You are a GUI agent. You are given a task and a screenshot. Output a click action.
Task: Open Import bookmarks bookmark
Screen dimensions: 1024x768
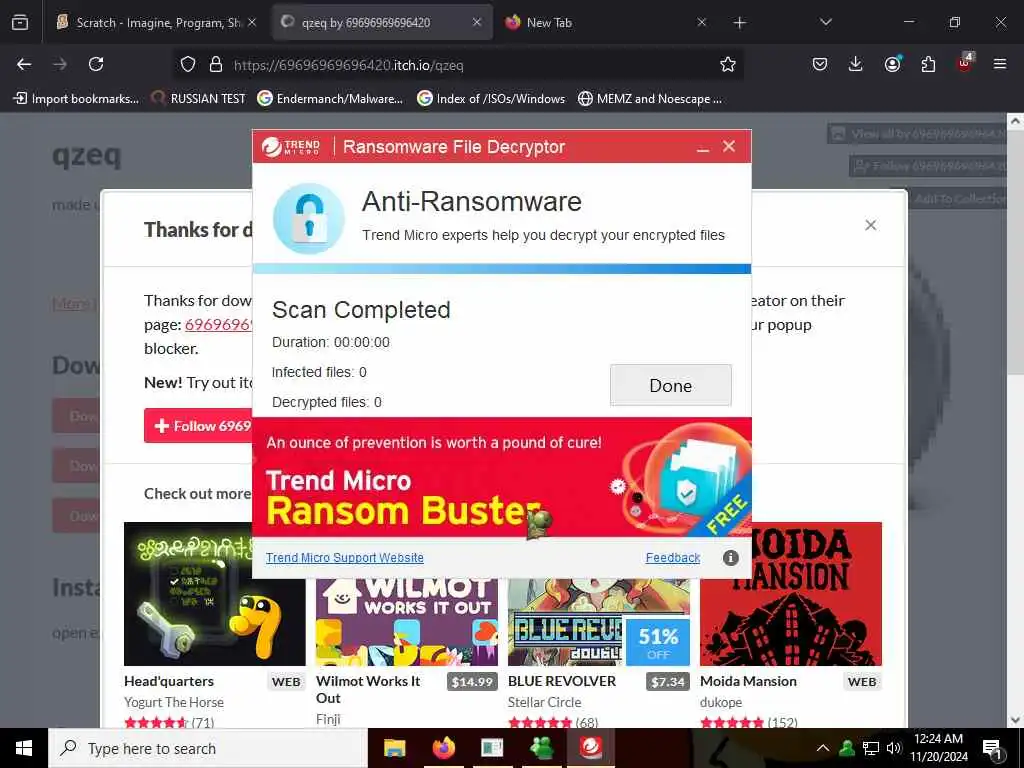pyautogui.click(x=76, y=99)
